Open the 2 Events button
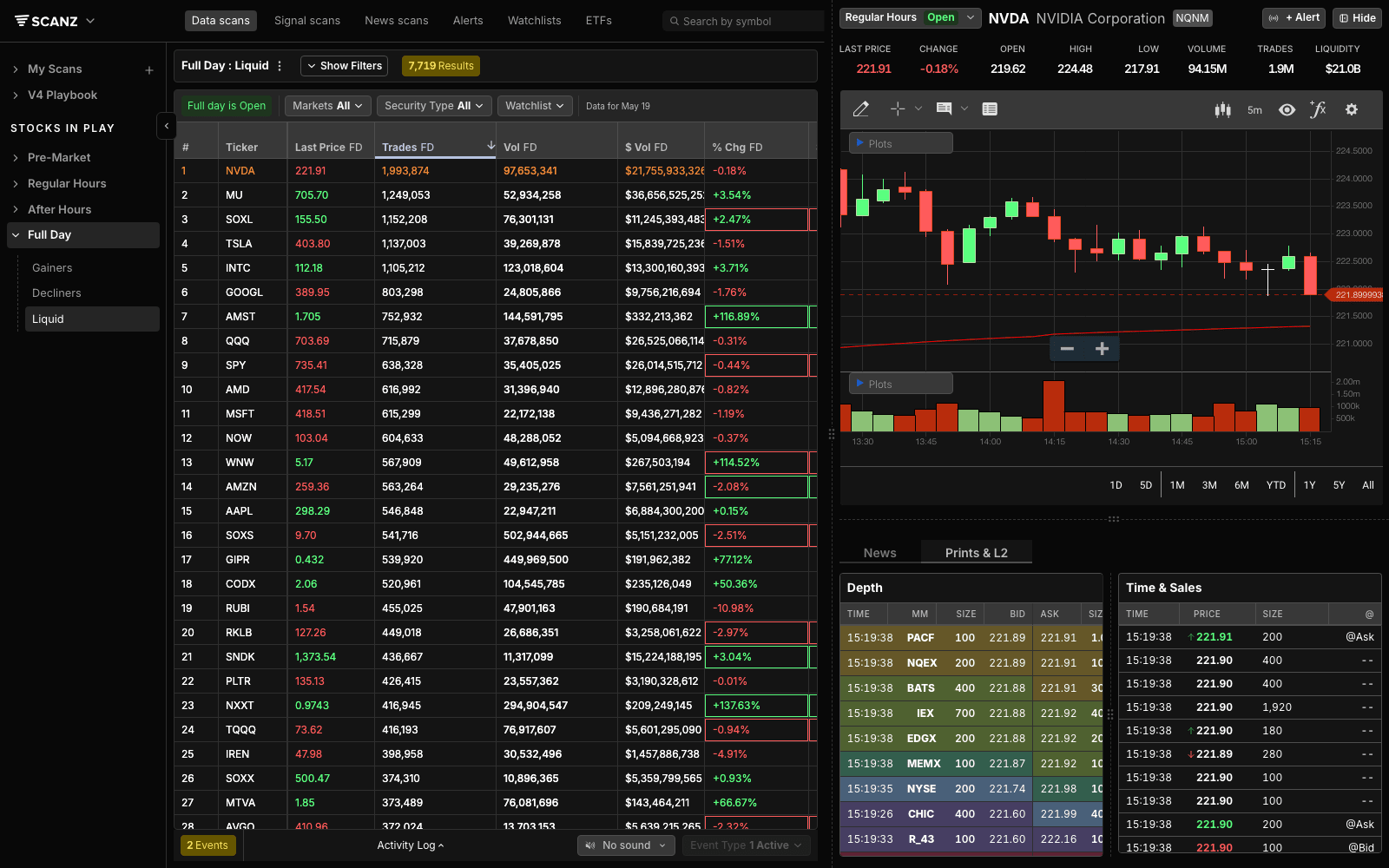The height and width of the screenshot is (868, 1389). 207,845
